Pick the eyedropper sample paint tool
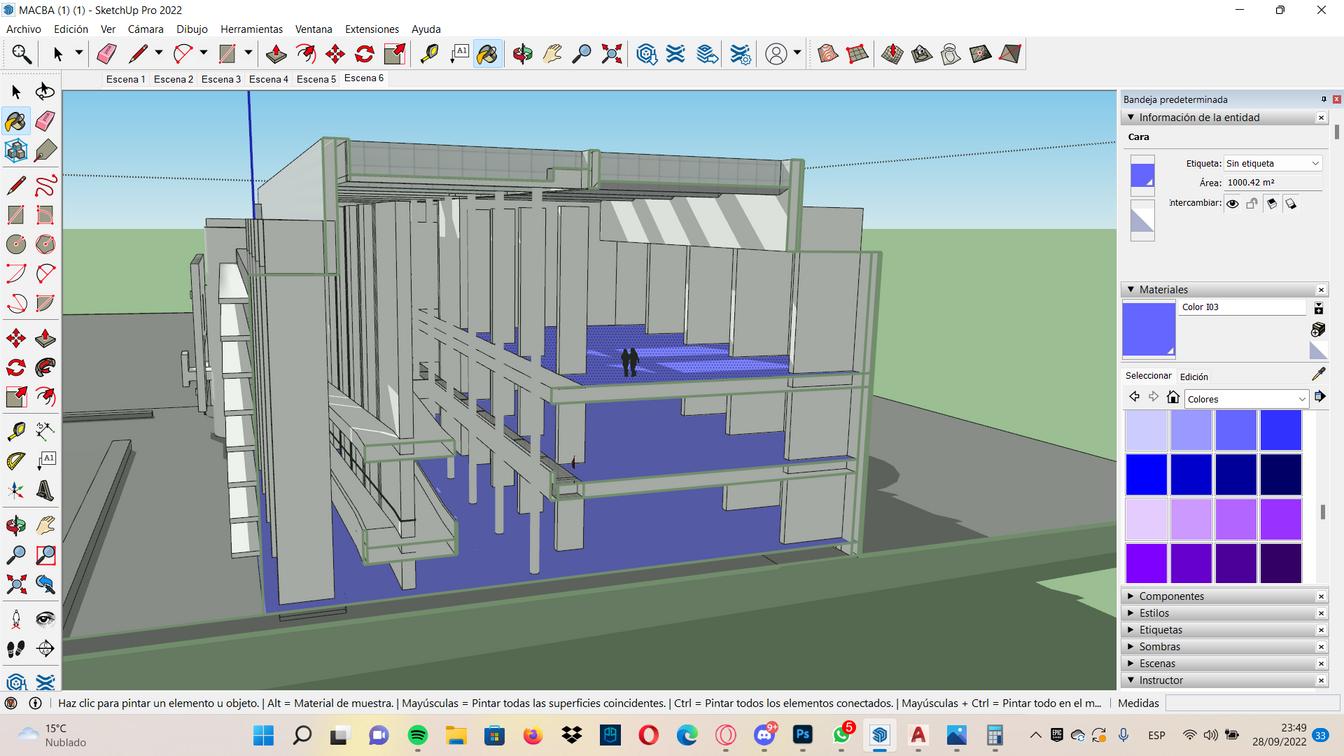 (1318, 374)
